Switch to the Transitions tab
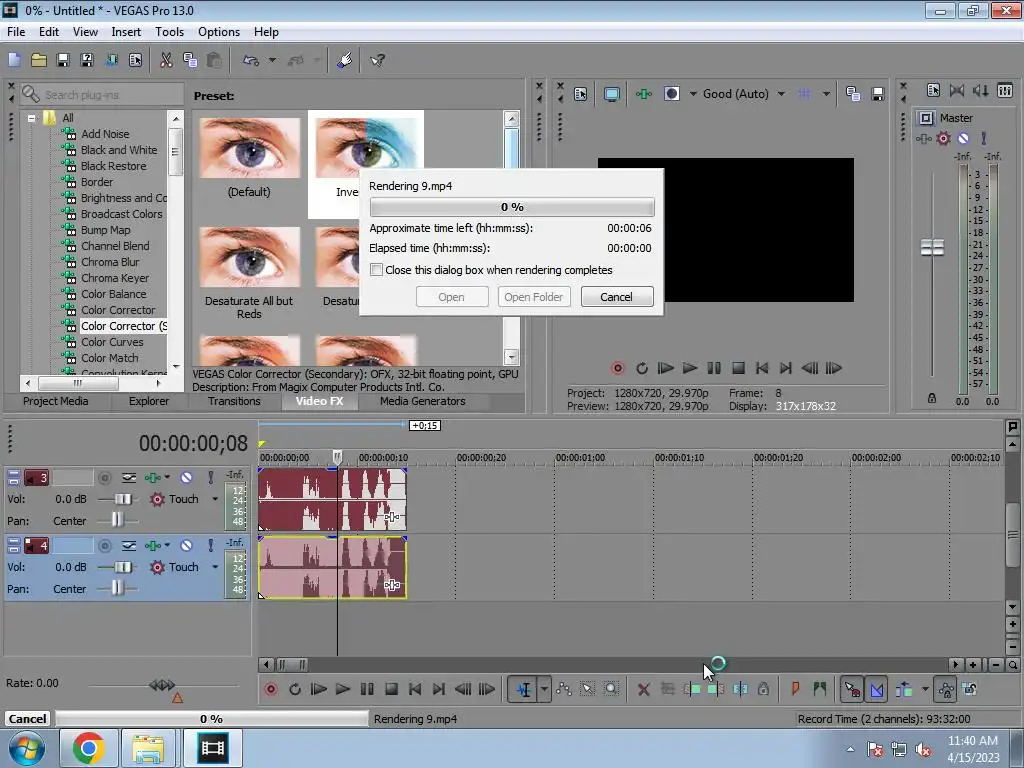This screenshot has width=1024, height=768. click(234, 401)
